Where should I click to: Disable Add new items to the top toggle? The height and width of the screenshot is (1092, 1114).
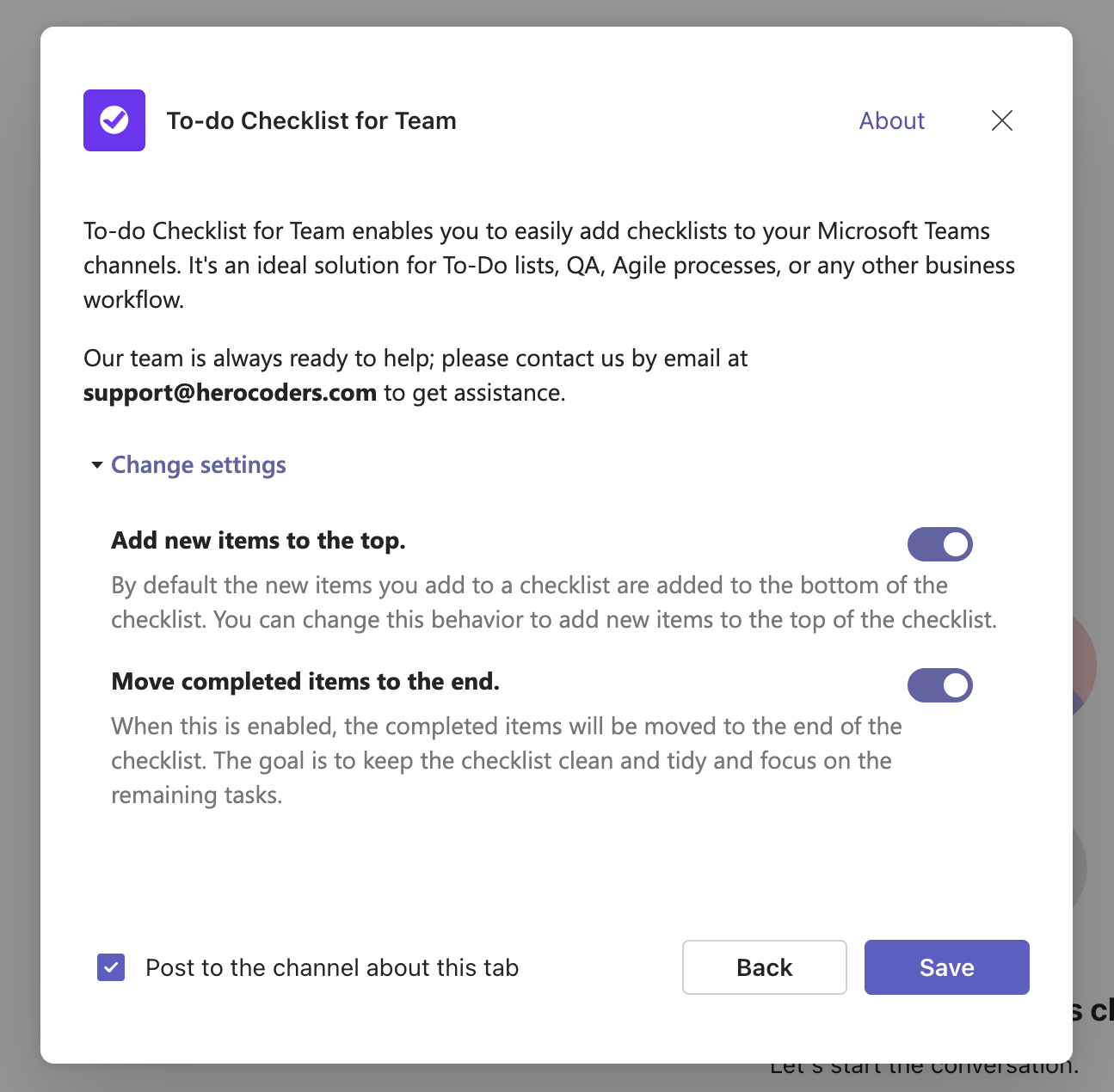(939, 544)
